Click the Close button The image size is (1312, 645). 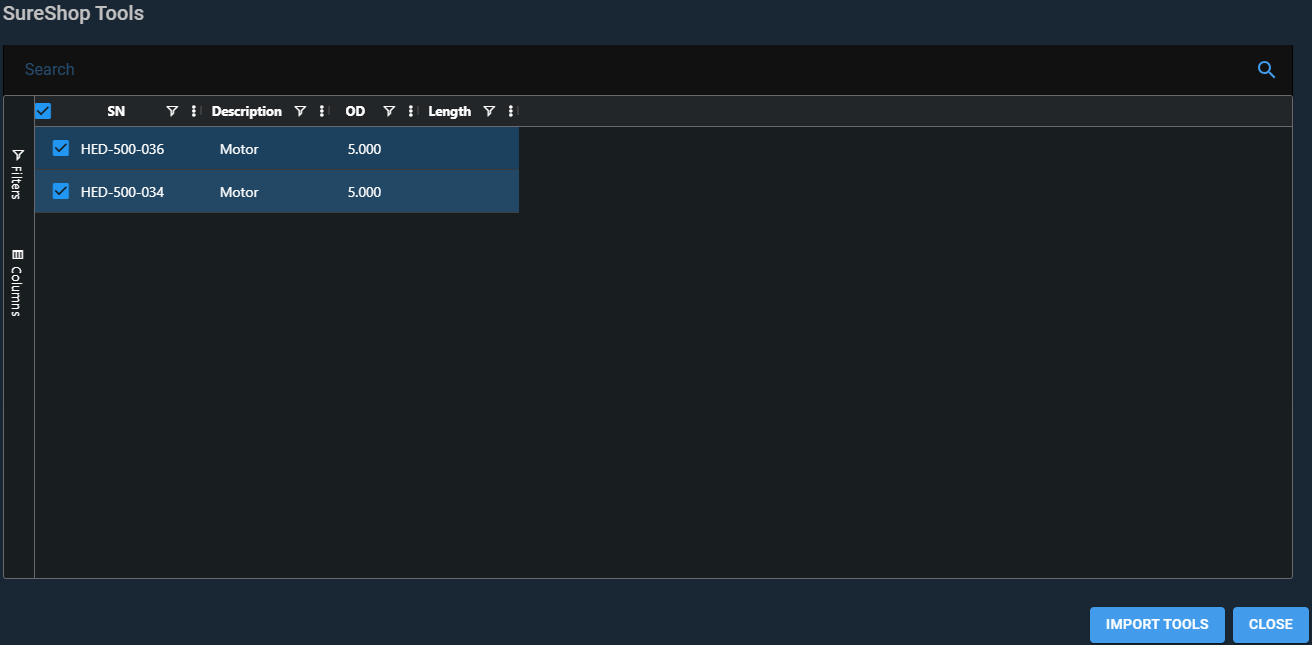[x=1271, y=624]
